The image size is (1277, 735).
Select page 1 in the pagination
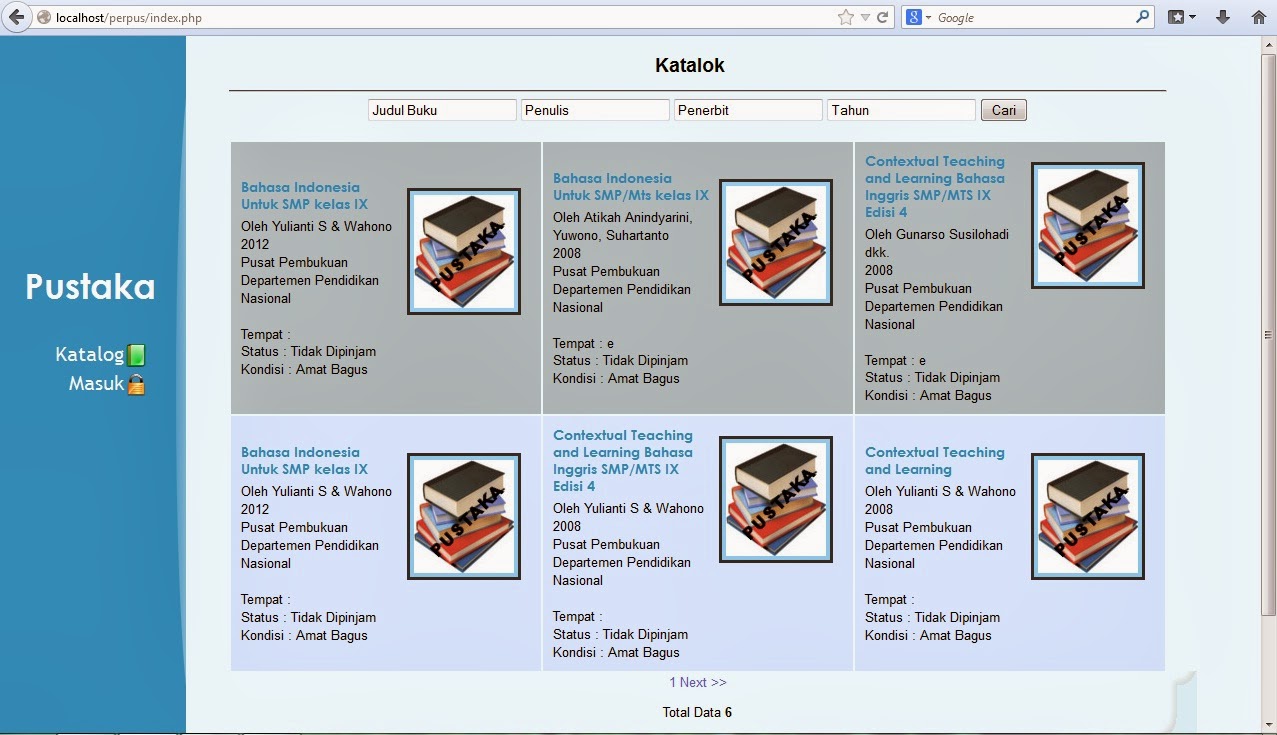point(673,682)
